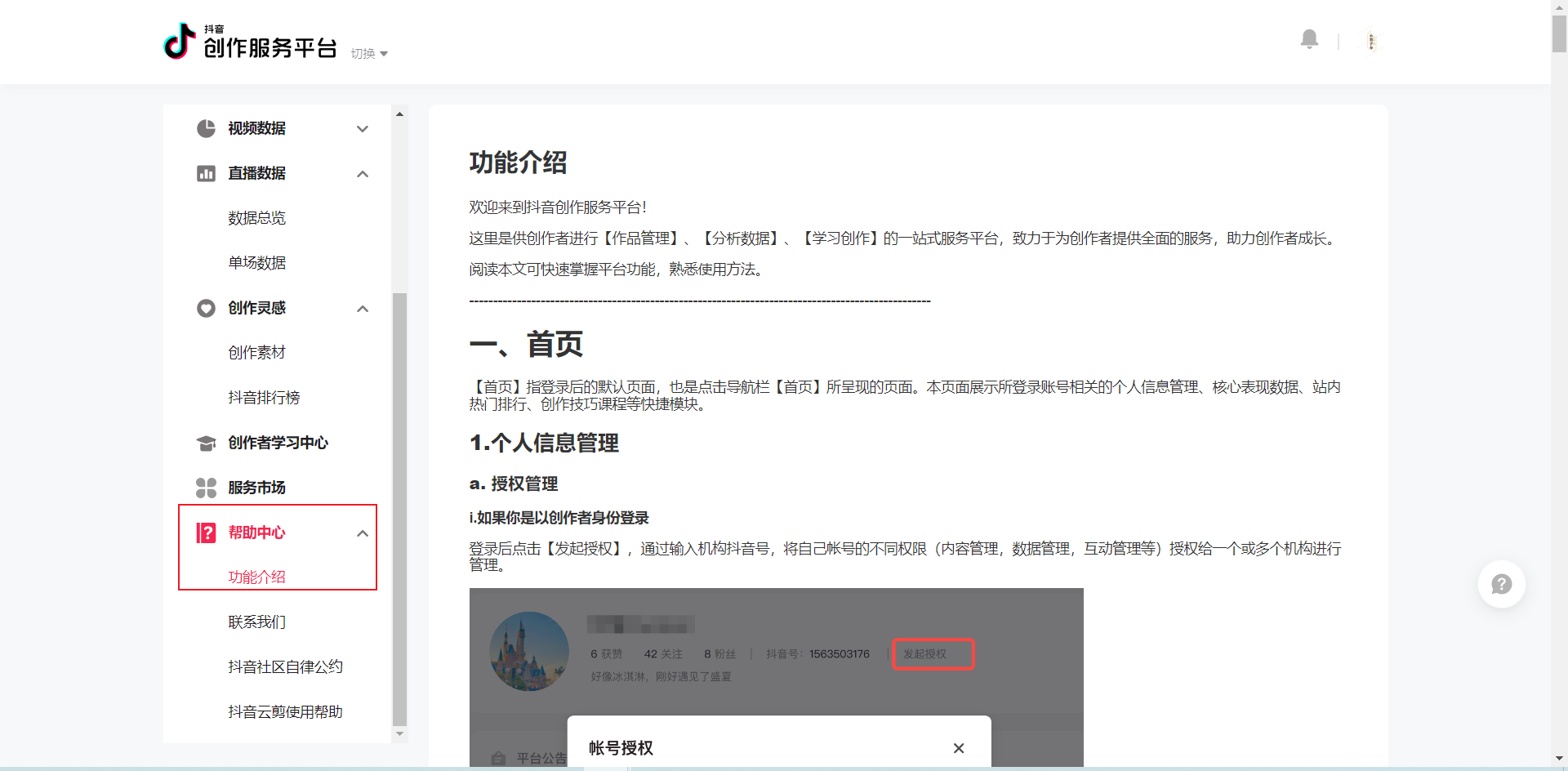Screen dimensions: 1568x771
Task: Select 功能介绍 submenu item
Action: 256,577
